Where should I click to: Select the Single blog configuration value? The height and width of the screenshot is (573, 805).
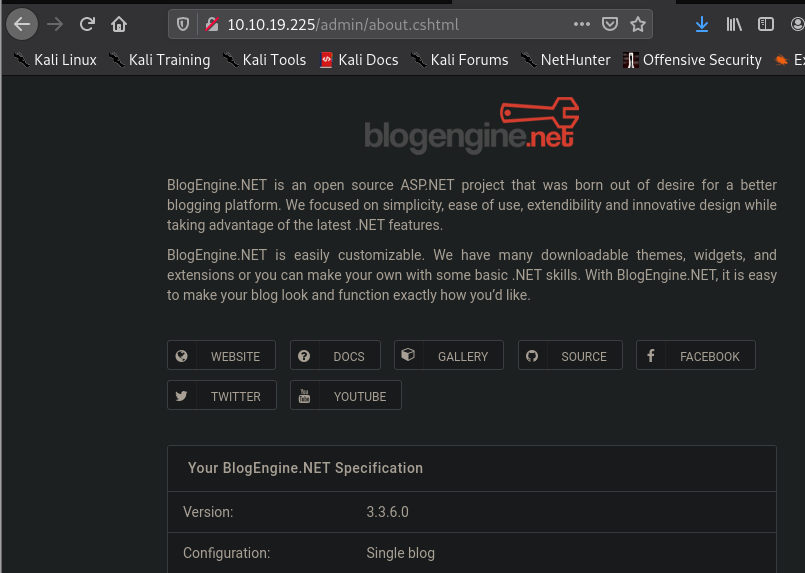click(400, 553)
